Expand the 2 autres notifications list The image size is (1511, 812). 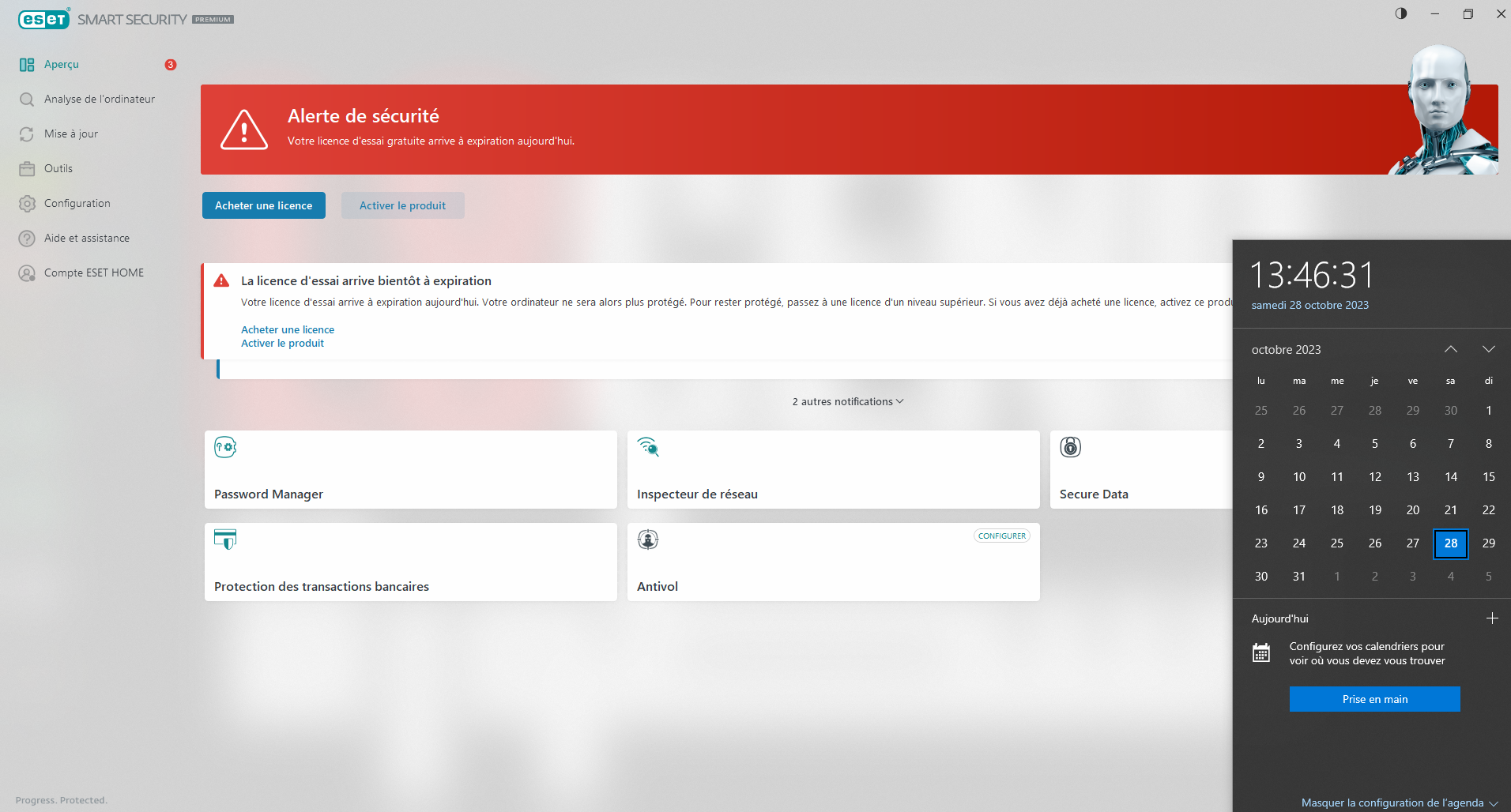coord(848,402)
